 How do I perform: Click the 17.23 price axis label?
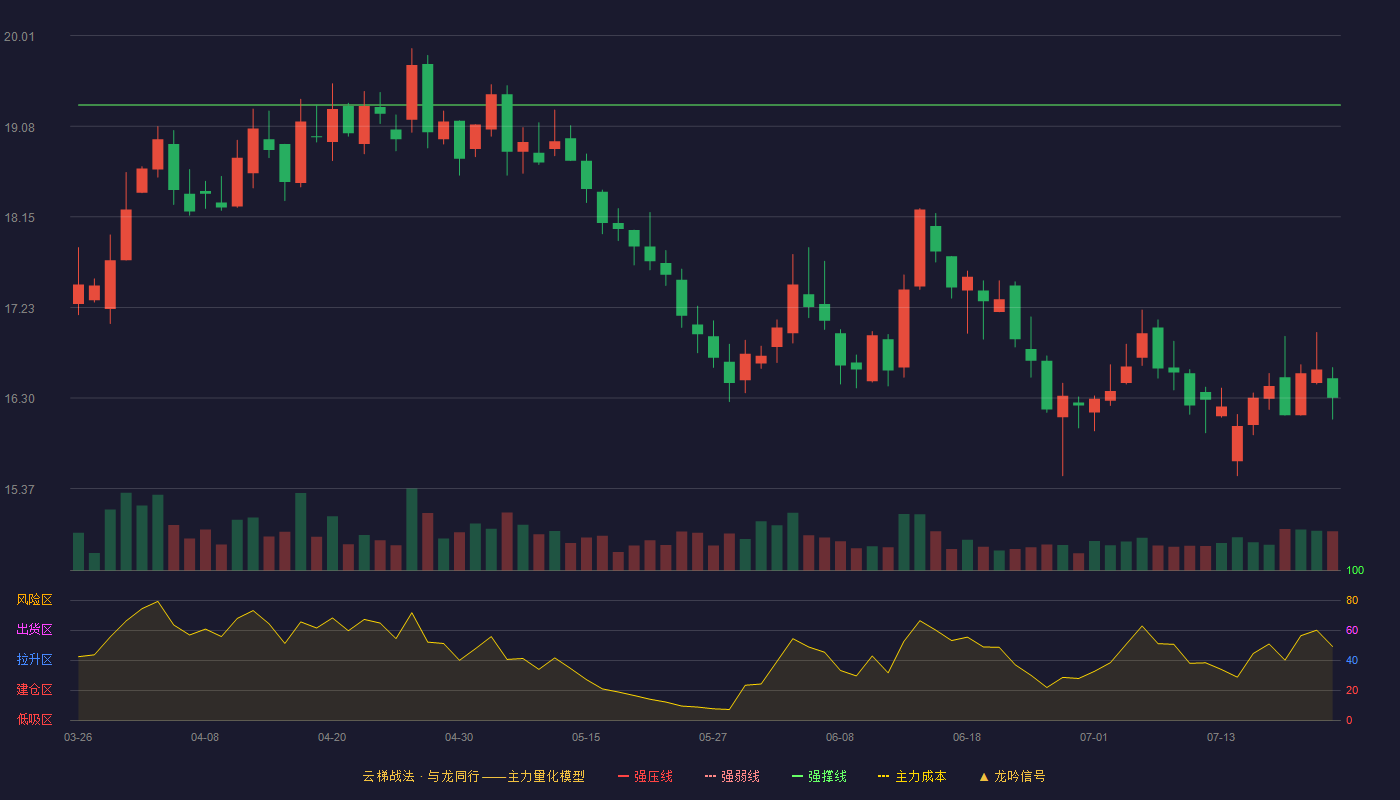click(19, 309)
